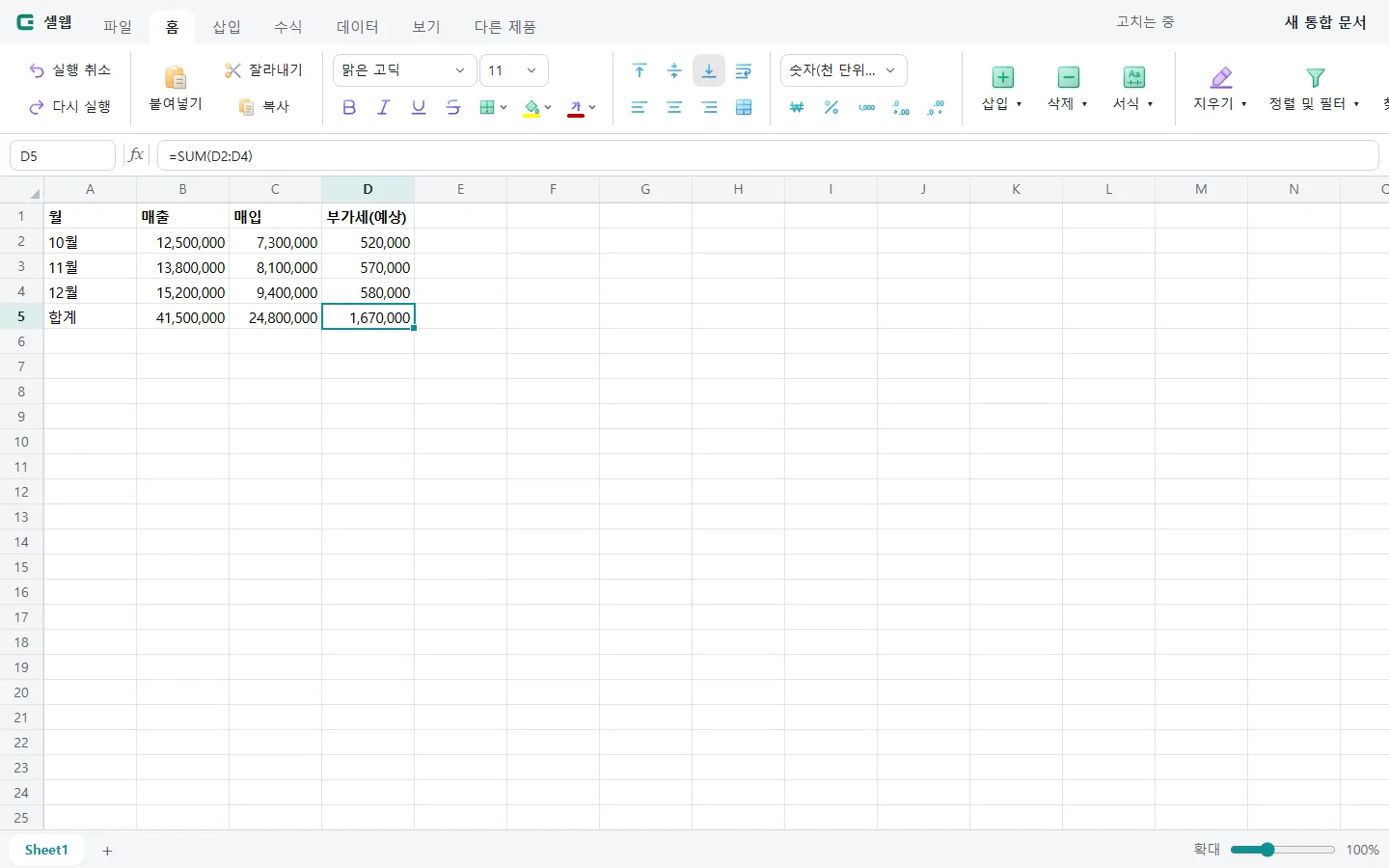1389x868 pixels.
Task: Toggle underline formatting (U)
Action: [419, 108]
